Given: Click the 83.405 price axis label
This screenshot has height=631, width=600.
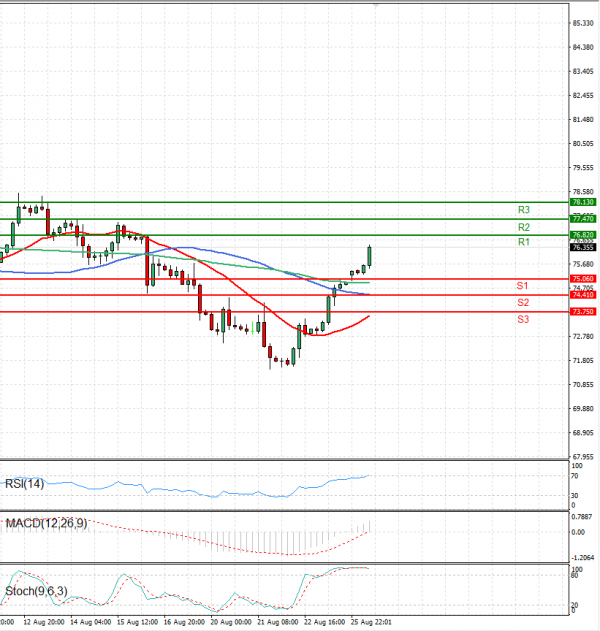Looking at the screenshot, I should (x=583, y=72).
